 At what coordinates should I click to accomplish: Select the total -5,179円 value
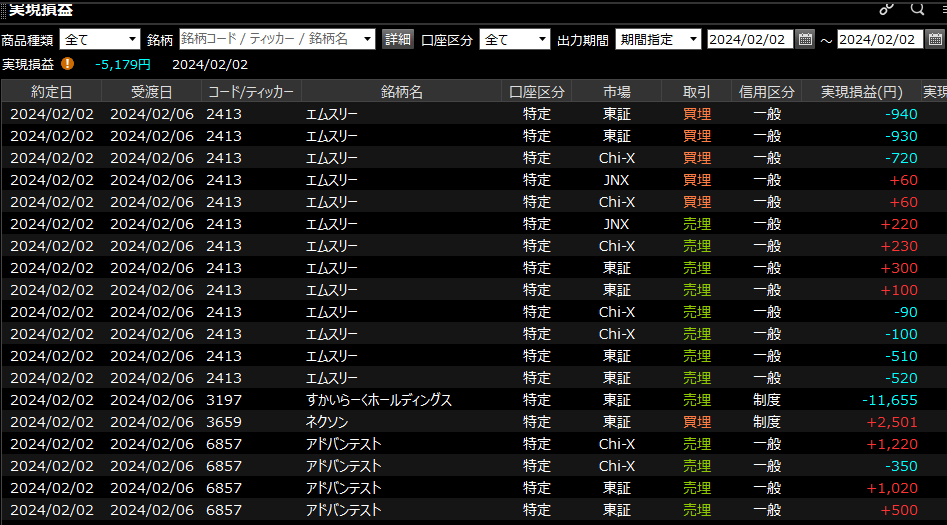[x=123, y=65]
